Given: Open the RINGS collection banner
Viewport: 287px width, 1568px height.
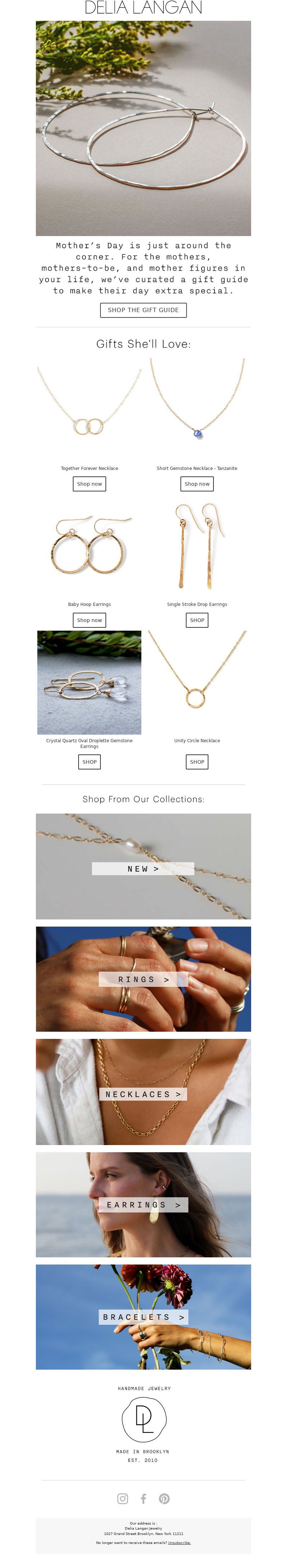Looking at the screenshot, I should [x=143, y=979].
